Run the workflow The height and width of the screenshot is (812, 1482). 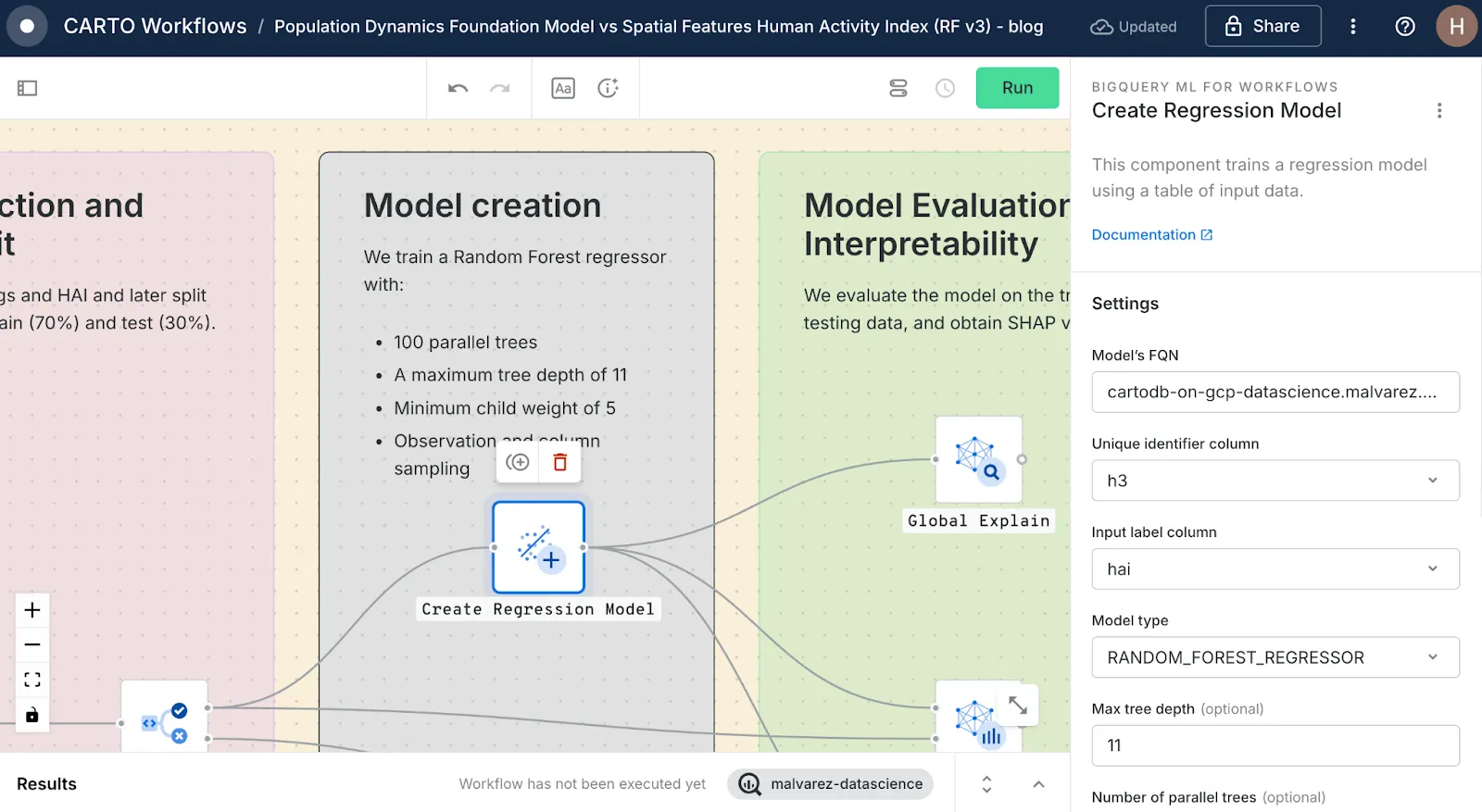point(1017,88)
